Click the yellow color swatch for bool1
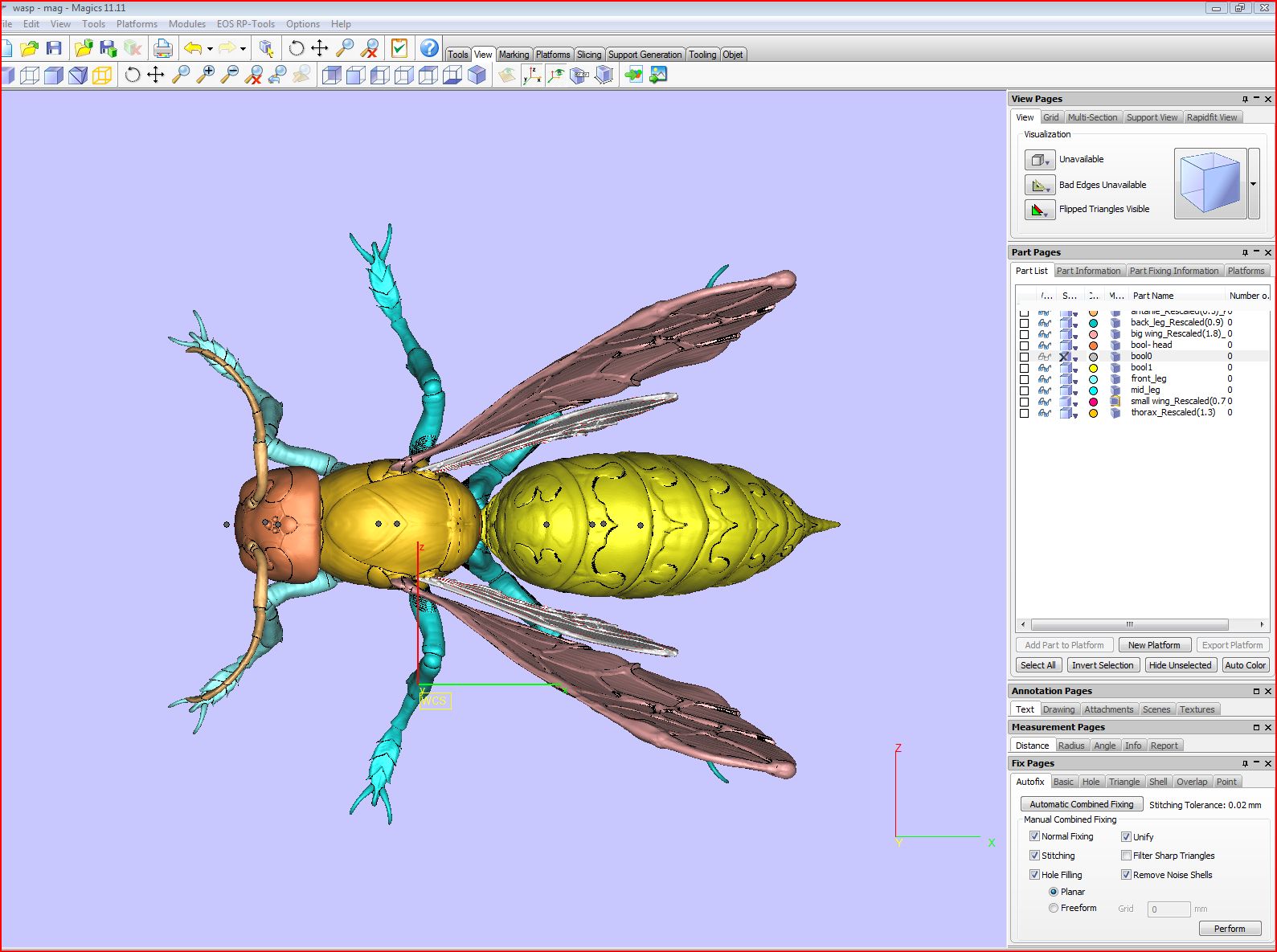 point(1093,368)
